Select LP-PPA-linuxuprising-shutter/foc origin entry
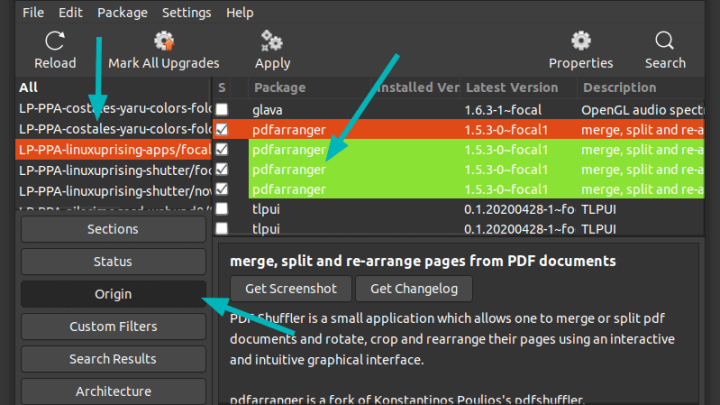The width and height of the screenshot is (720, 405). pyautogui.click(x=113, y=170)
